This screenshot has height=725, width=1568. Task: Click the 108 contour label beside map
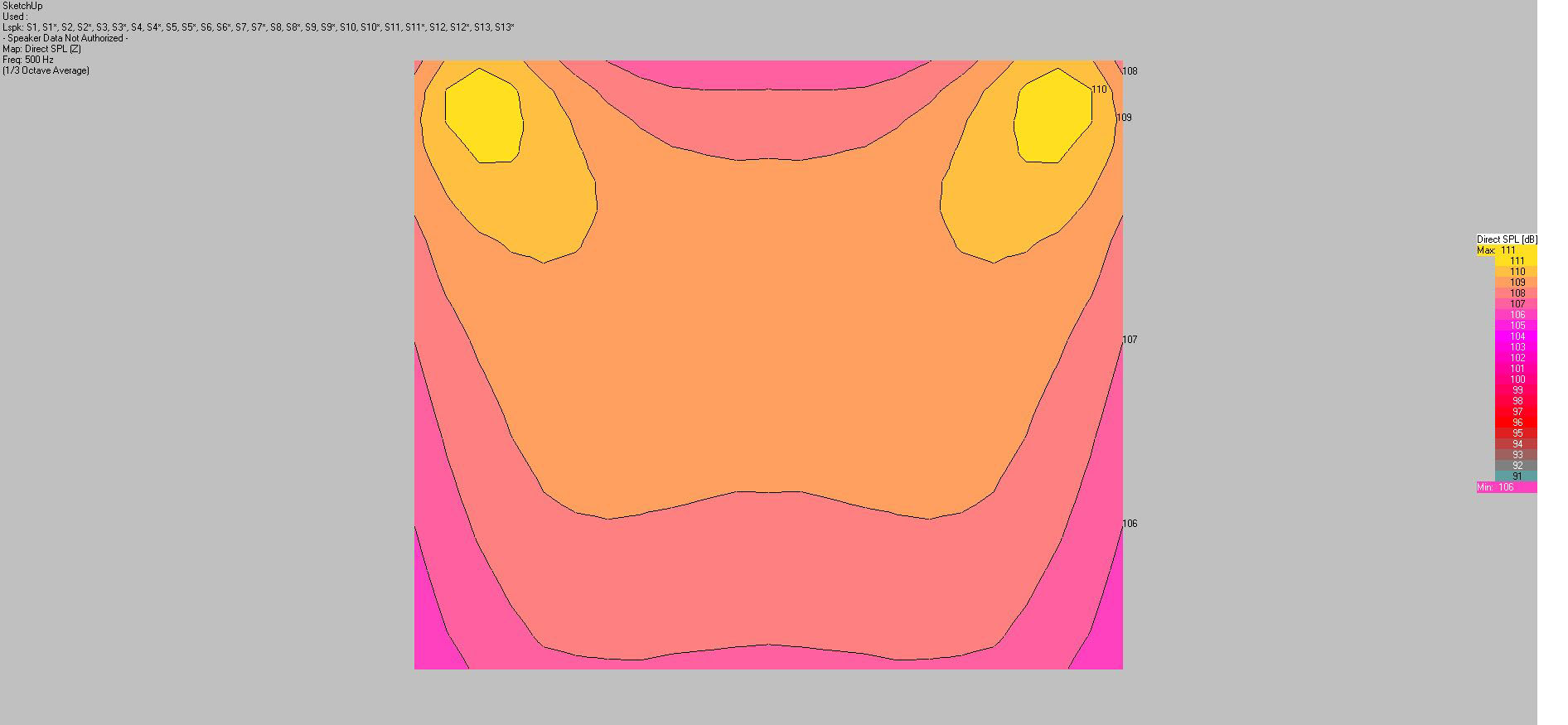click(1130, 71)
